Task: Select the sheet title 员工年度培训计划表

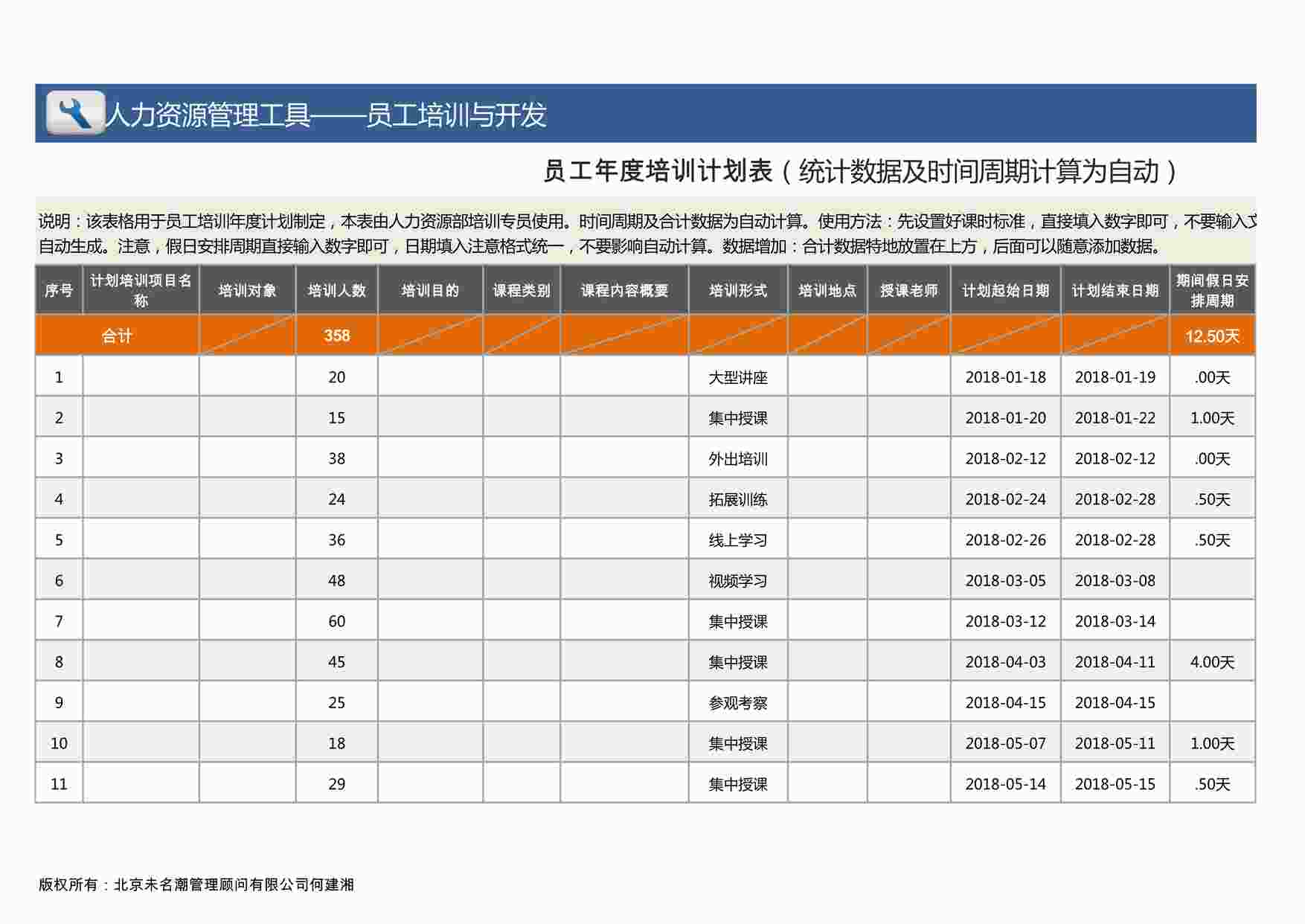Action: [658, 171]
